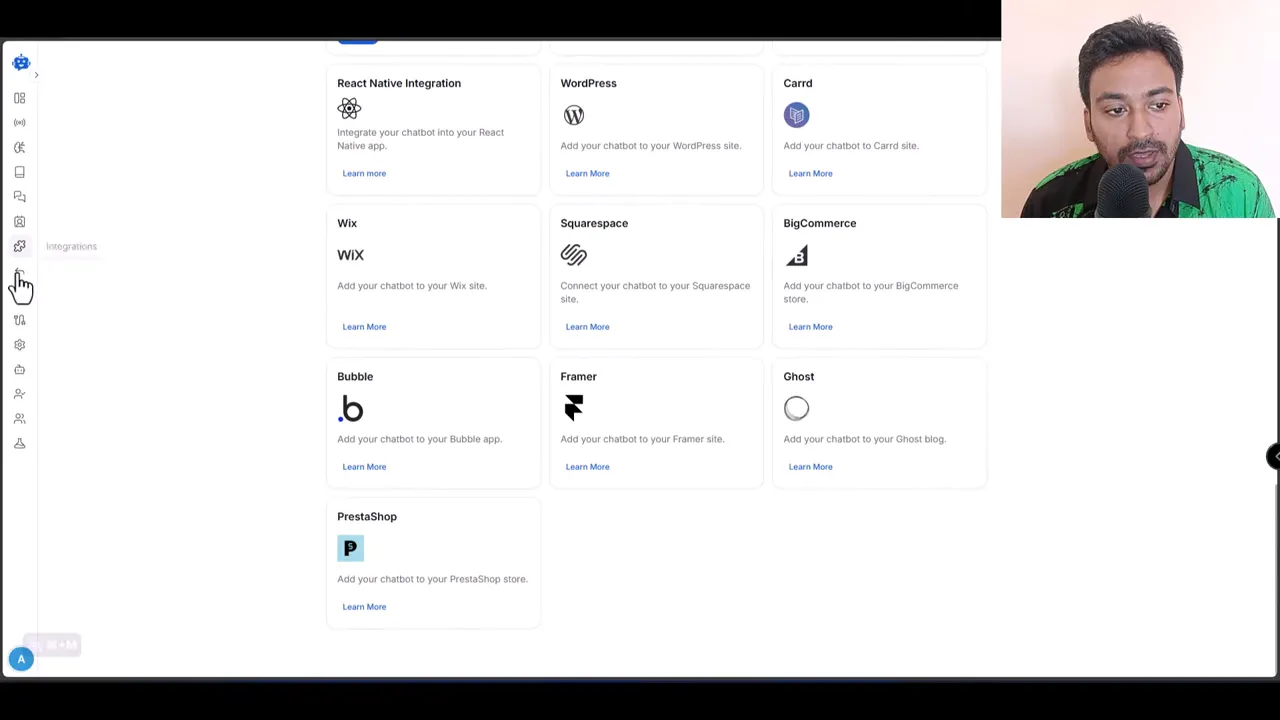This screenshot has width=1280, height=720.
Task: Select the flask experiments icon at sidebar bottom
Action: coord(19,443)
